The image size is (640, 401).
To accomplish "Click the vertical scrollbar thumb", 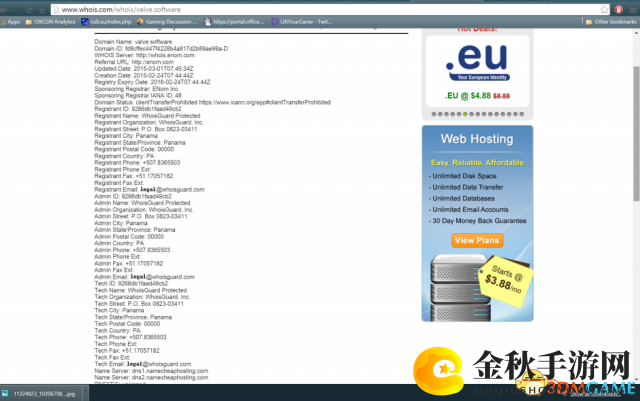I will click(x=636, y=134).
